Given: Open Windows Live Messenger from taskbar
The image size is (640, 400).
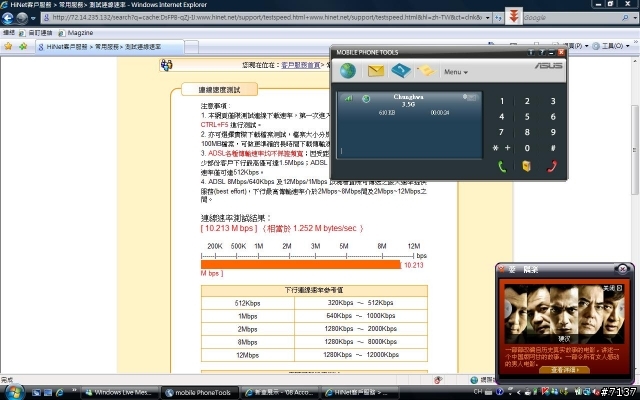Looking at the screenshot, I should point(120,393).
